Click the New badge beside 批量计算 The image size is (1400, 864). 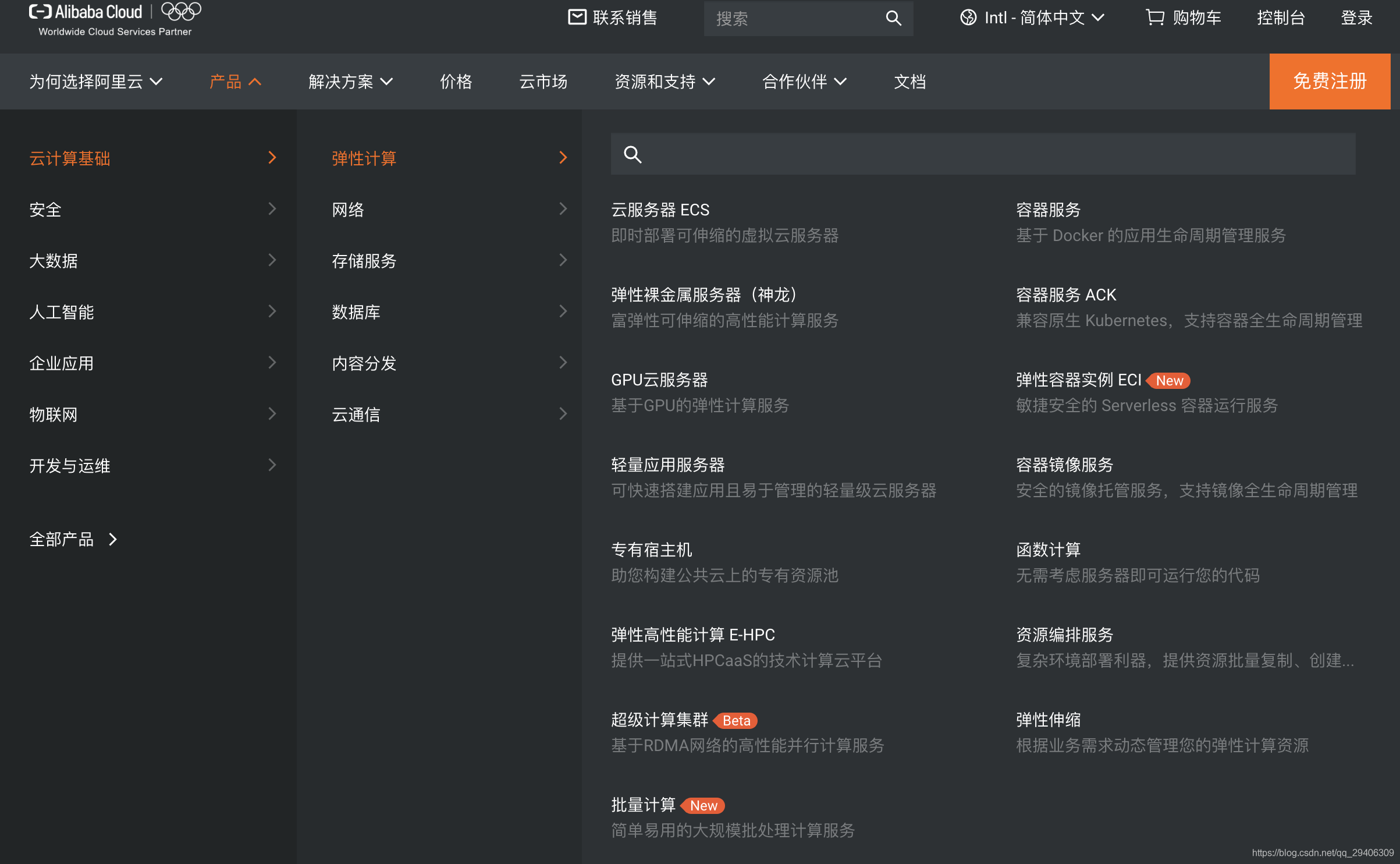(703, 805)
